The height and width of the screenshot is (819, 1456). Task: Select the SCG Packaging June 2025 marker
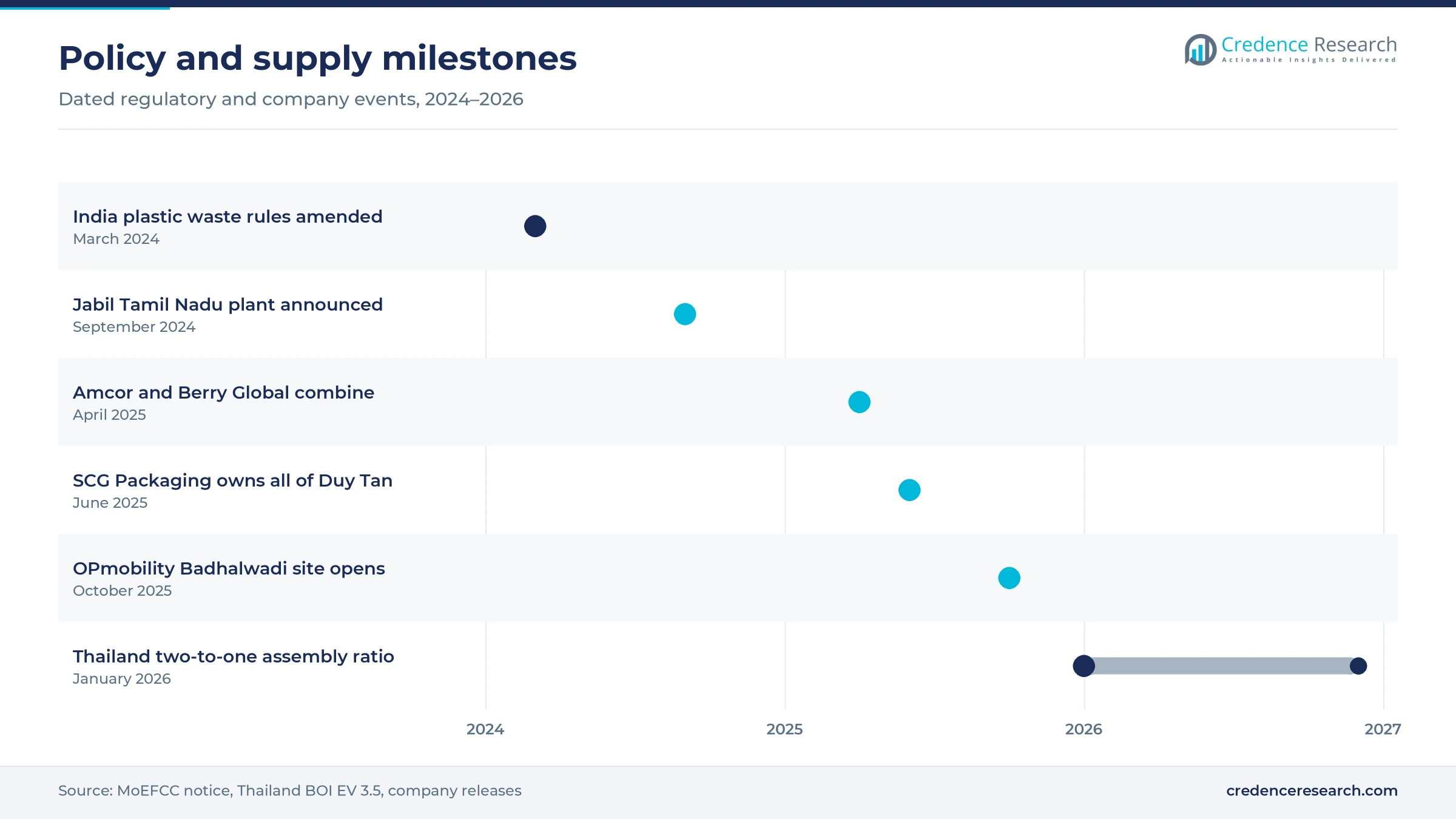909,490
